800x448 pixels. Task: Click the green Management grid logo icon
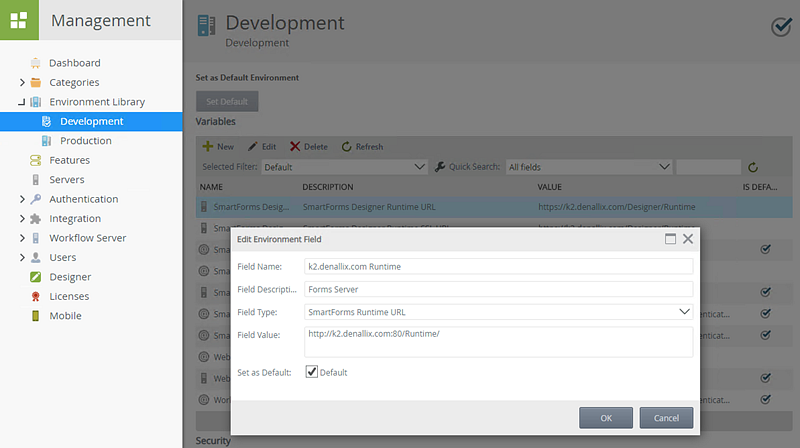[x=19, y=20]
